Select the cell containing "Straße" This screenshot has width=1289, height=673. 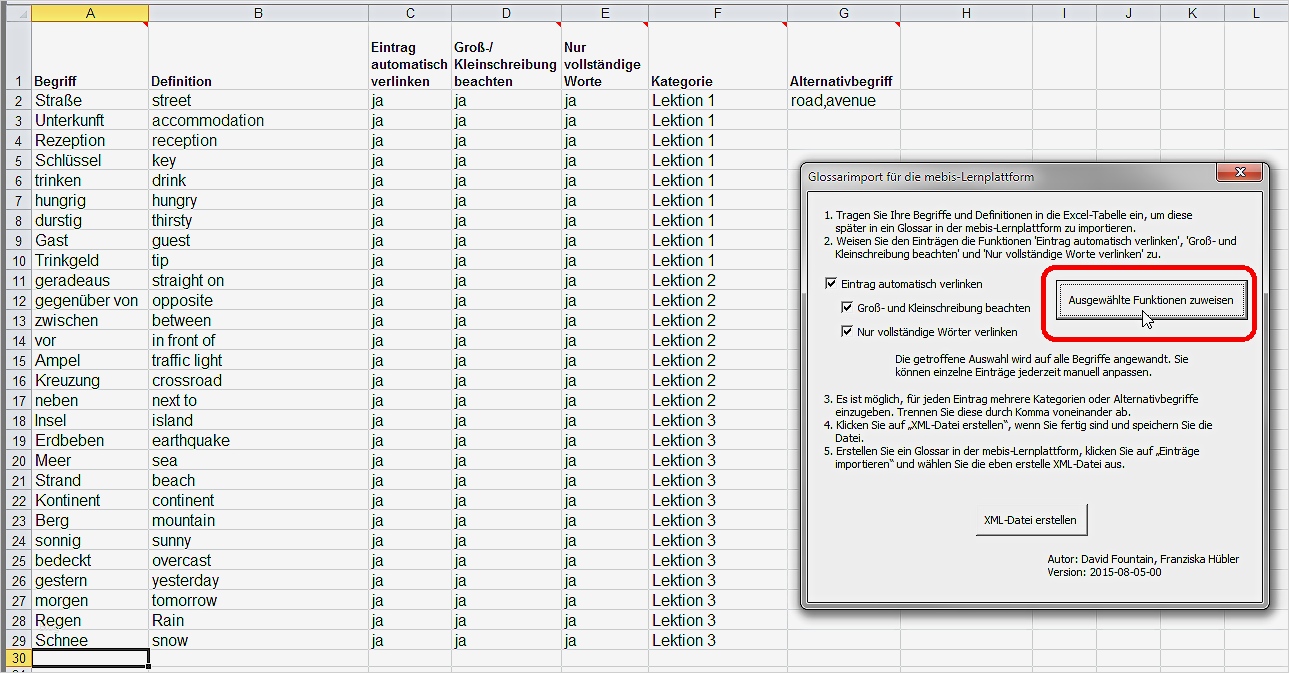pos(89,100)
